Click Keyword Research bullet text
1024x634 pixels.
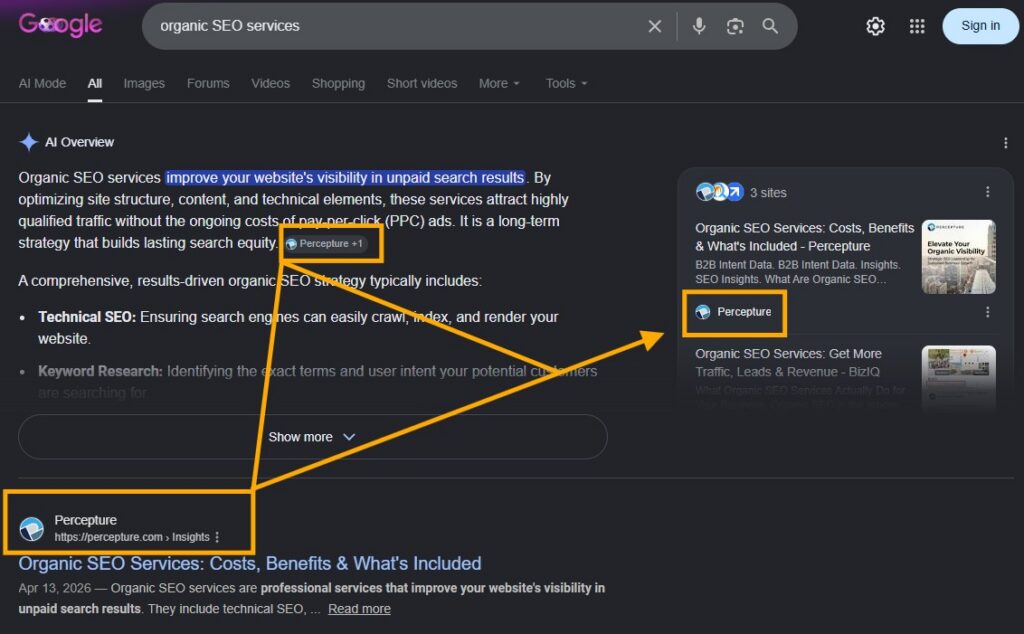(x=317, y=381)
